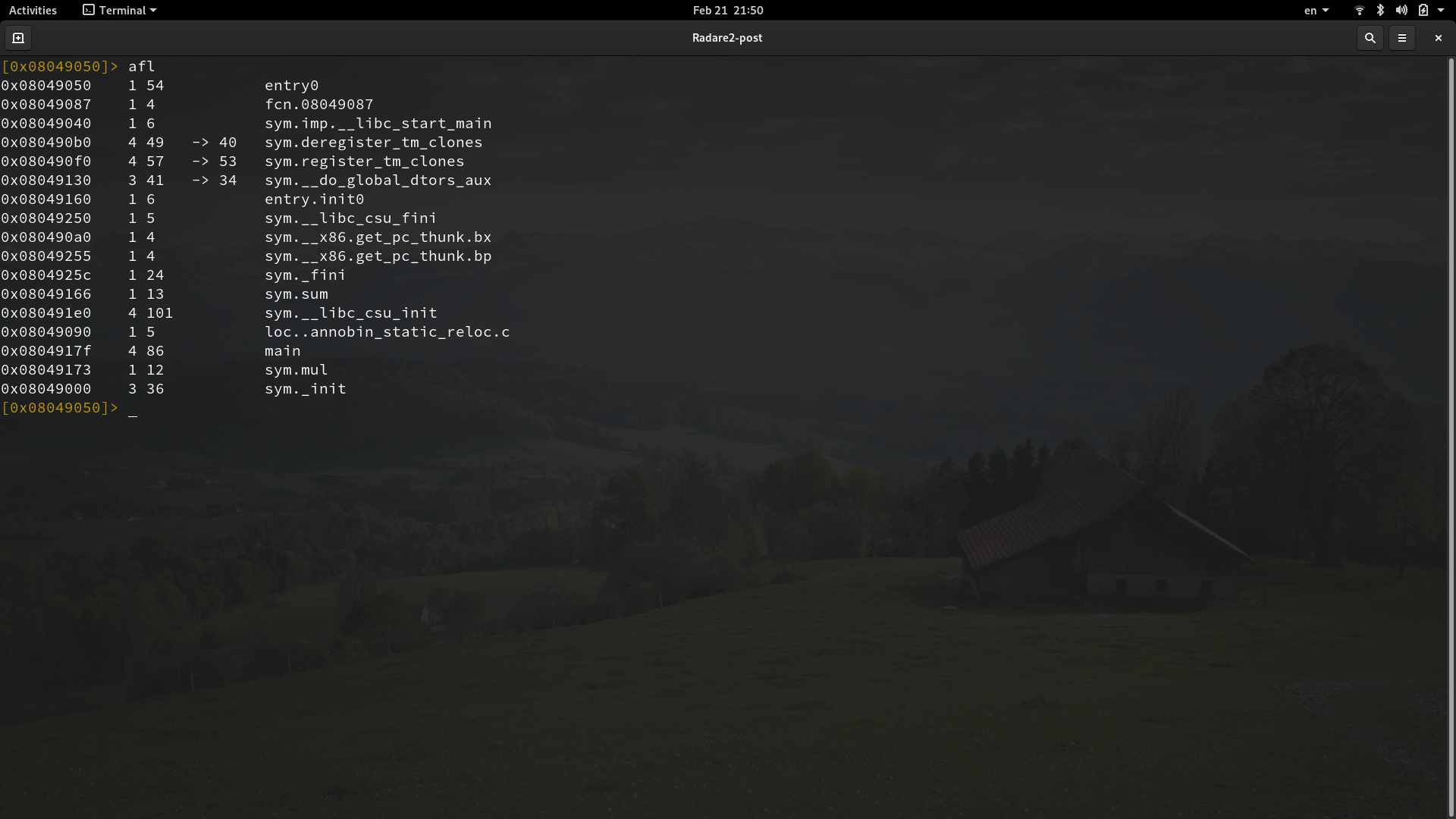1456x819 pixels.
Task: Open the Feb 21 21:50 clock calendar
Action: pyautogui.click(x=727, y=11)
